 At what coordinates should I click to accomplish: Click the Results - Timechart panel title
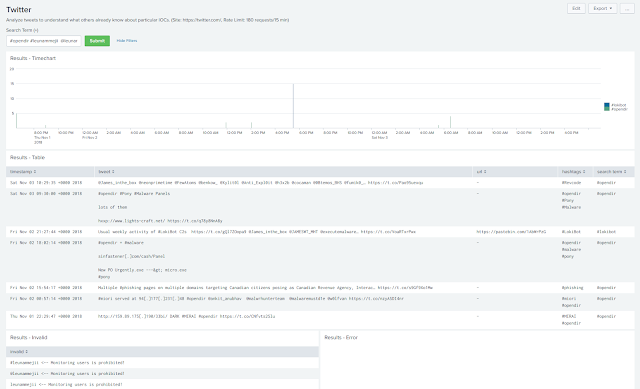point(33,58)
